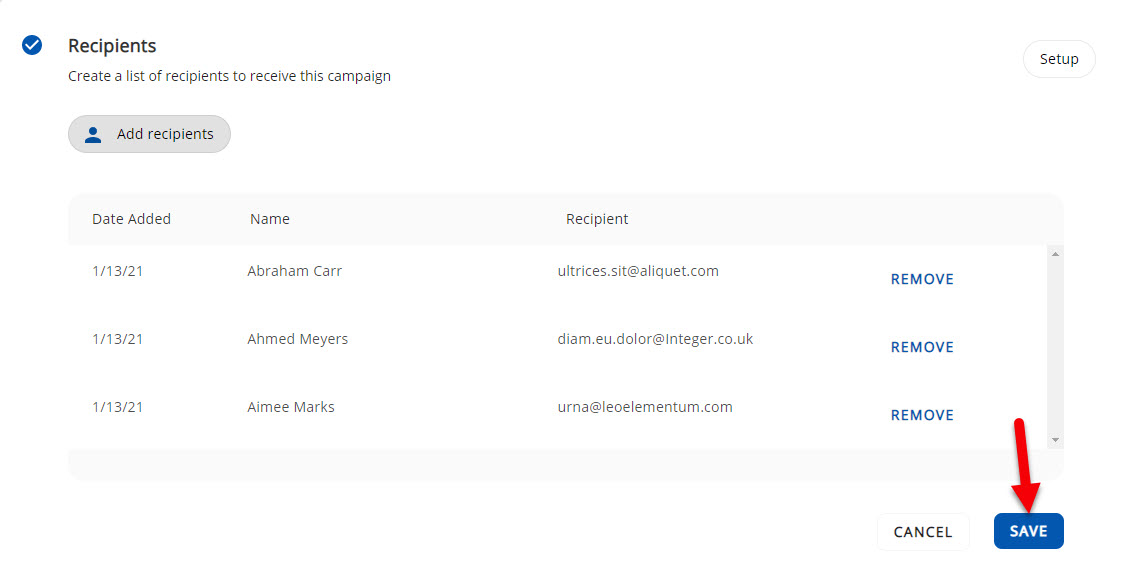Remove Ahmed Meyers from recipients
This screenshot has width=1126, height=580.
click(x=922, y=347)
